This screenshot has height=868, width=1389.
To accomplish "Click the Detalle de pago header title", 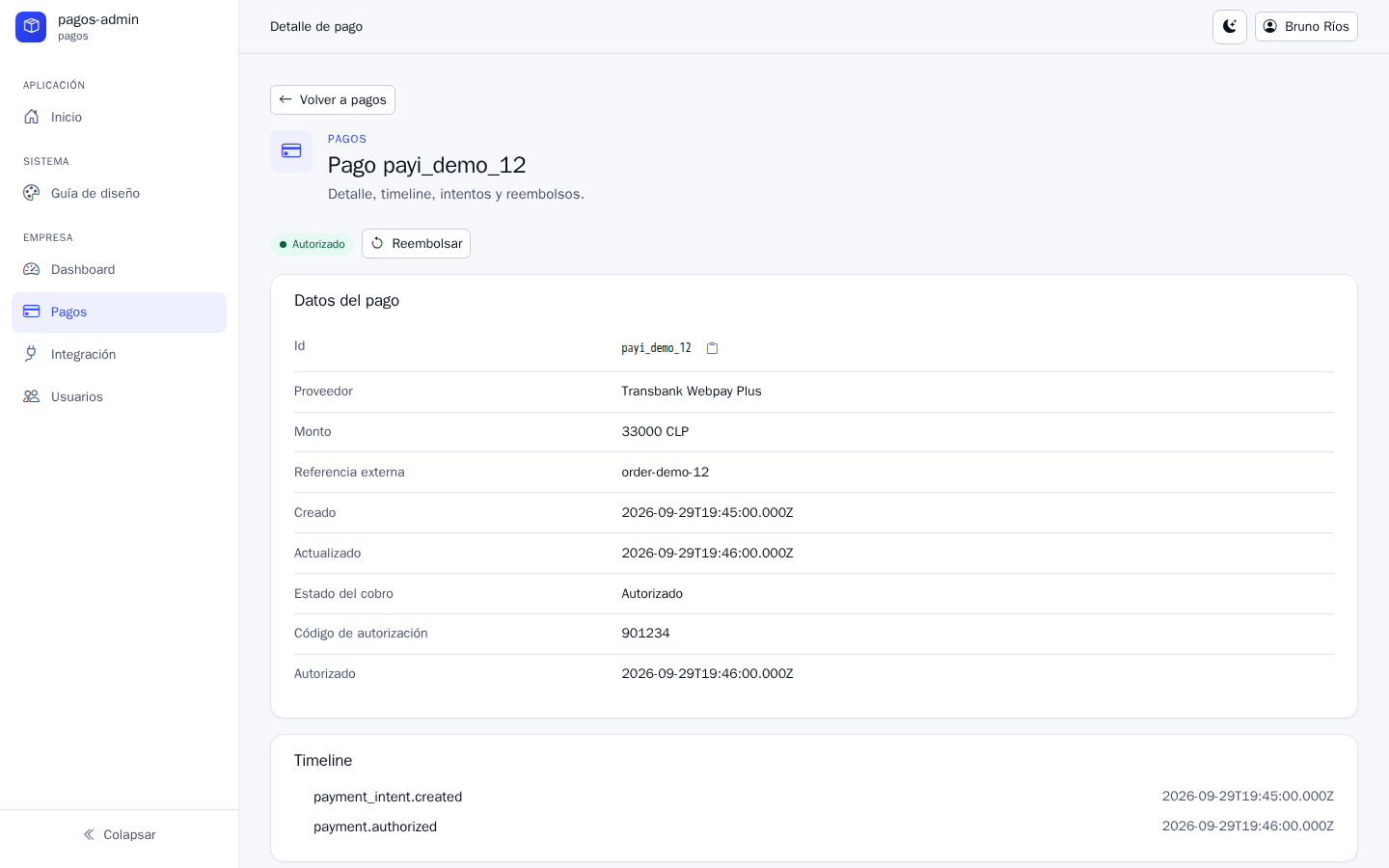I will 316,27.
